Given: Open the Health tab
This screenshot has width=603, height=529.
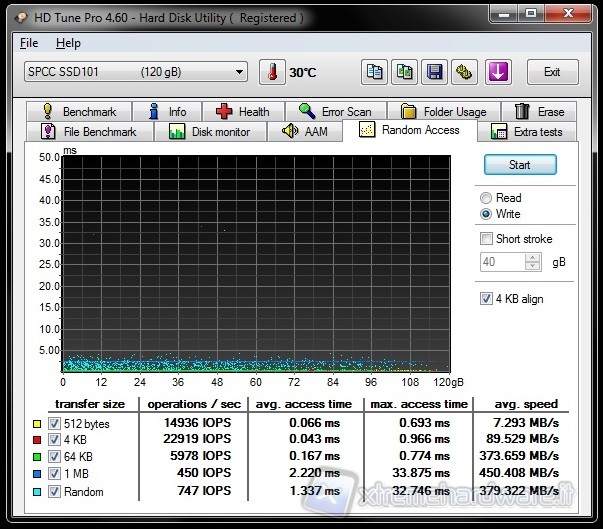Looking at the screenshot, I should tap(242, 112).
